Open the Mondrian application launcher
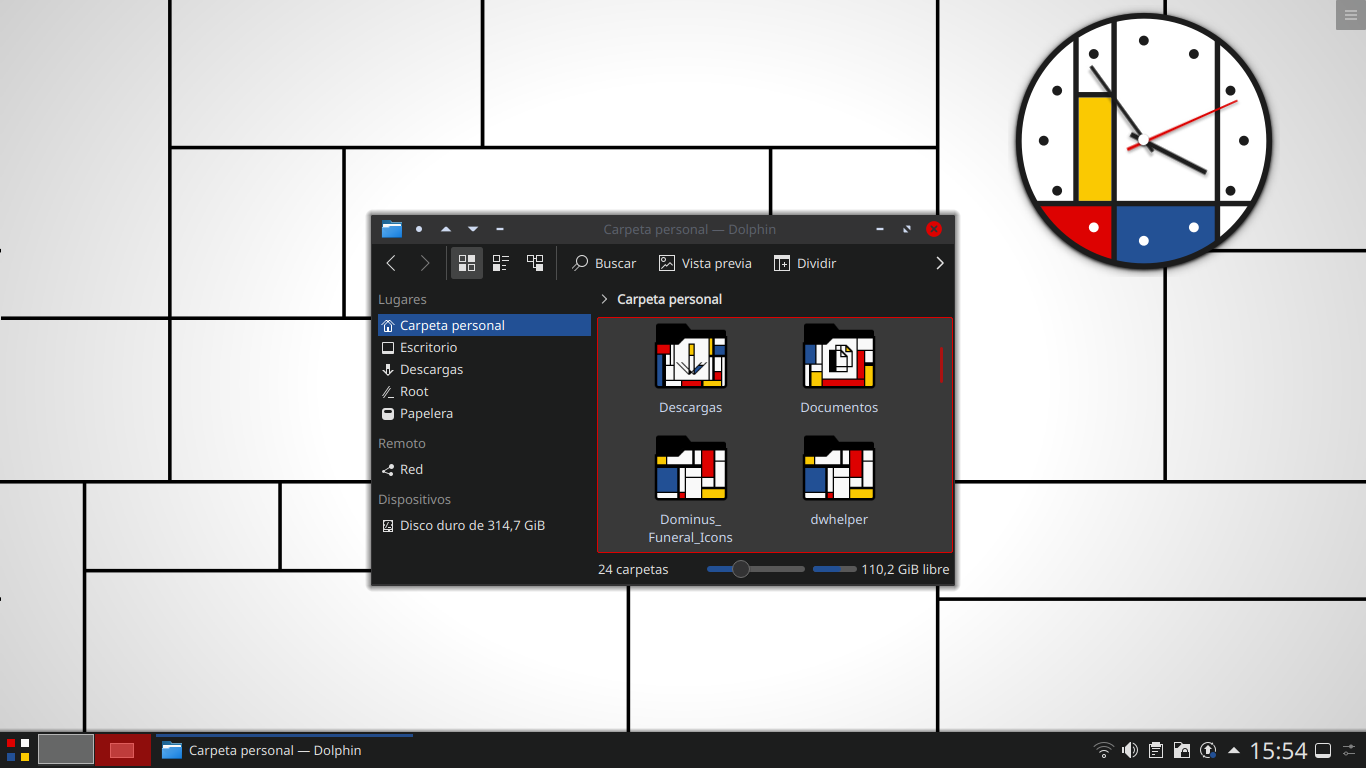The image size is (1366, 768). 18,750
